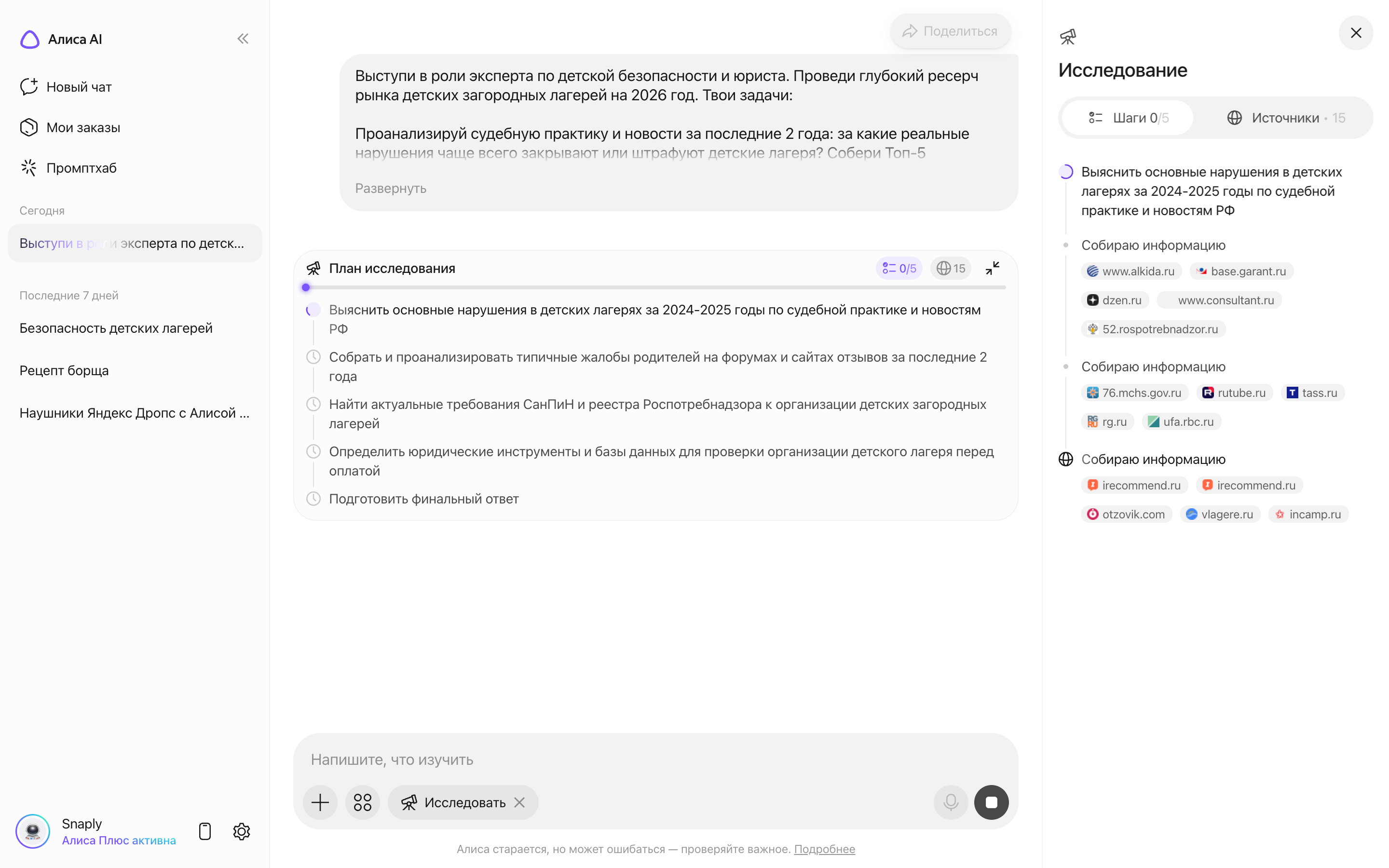Switch to the Шаги 0/5 tab
Viewport: 1389px width, 868px height.
(1127, 118)
